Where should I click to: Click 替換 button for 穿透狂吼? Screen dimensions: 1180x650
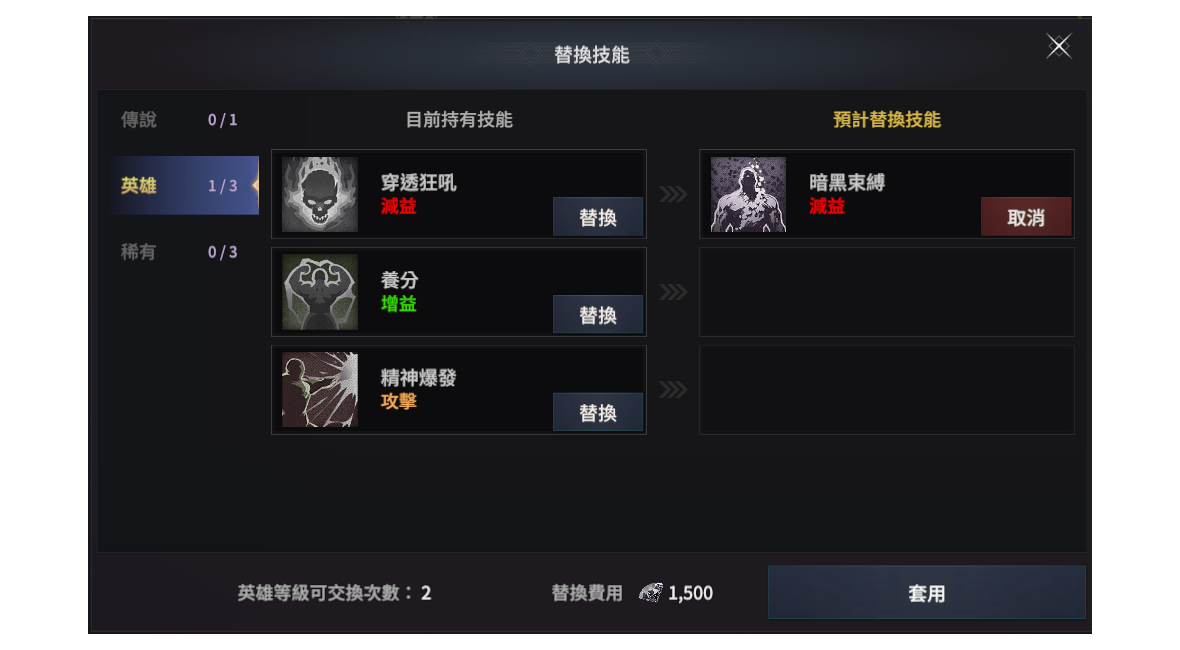(598, 217)
